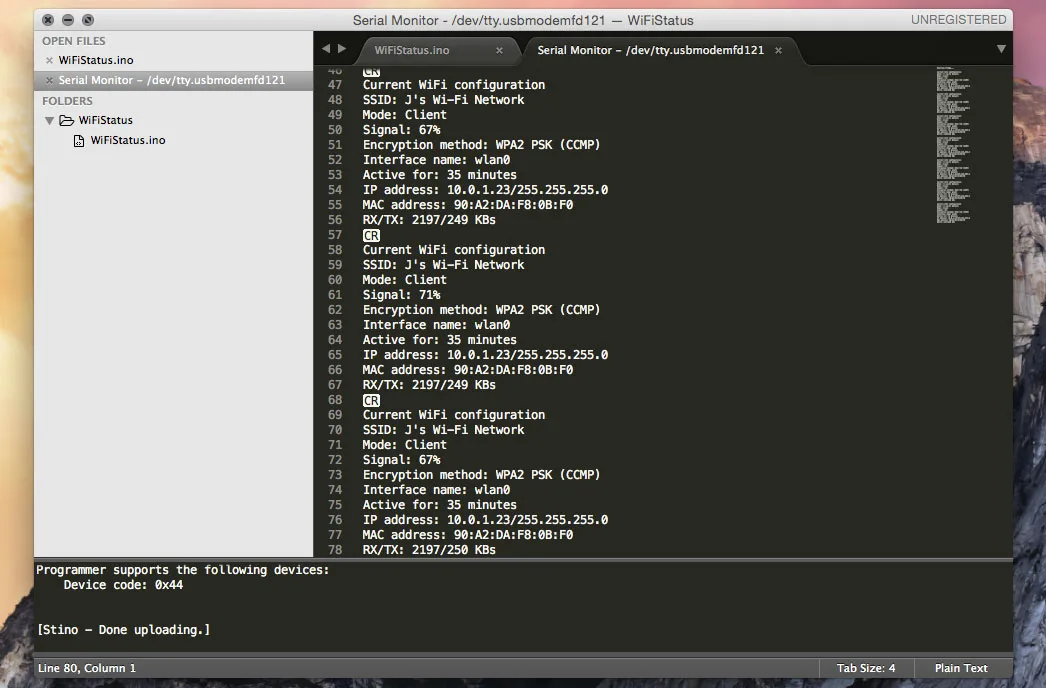Collapse the WiFiStatus folder tree
The width and height of the screenshot is (1046, 688).
point(48,120)
